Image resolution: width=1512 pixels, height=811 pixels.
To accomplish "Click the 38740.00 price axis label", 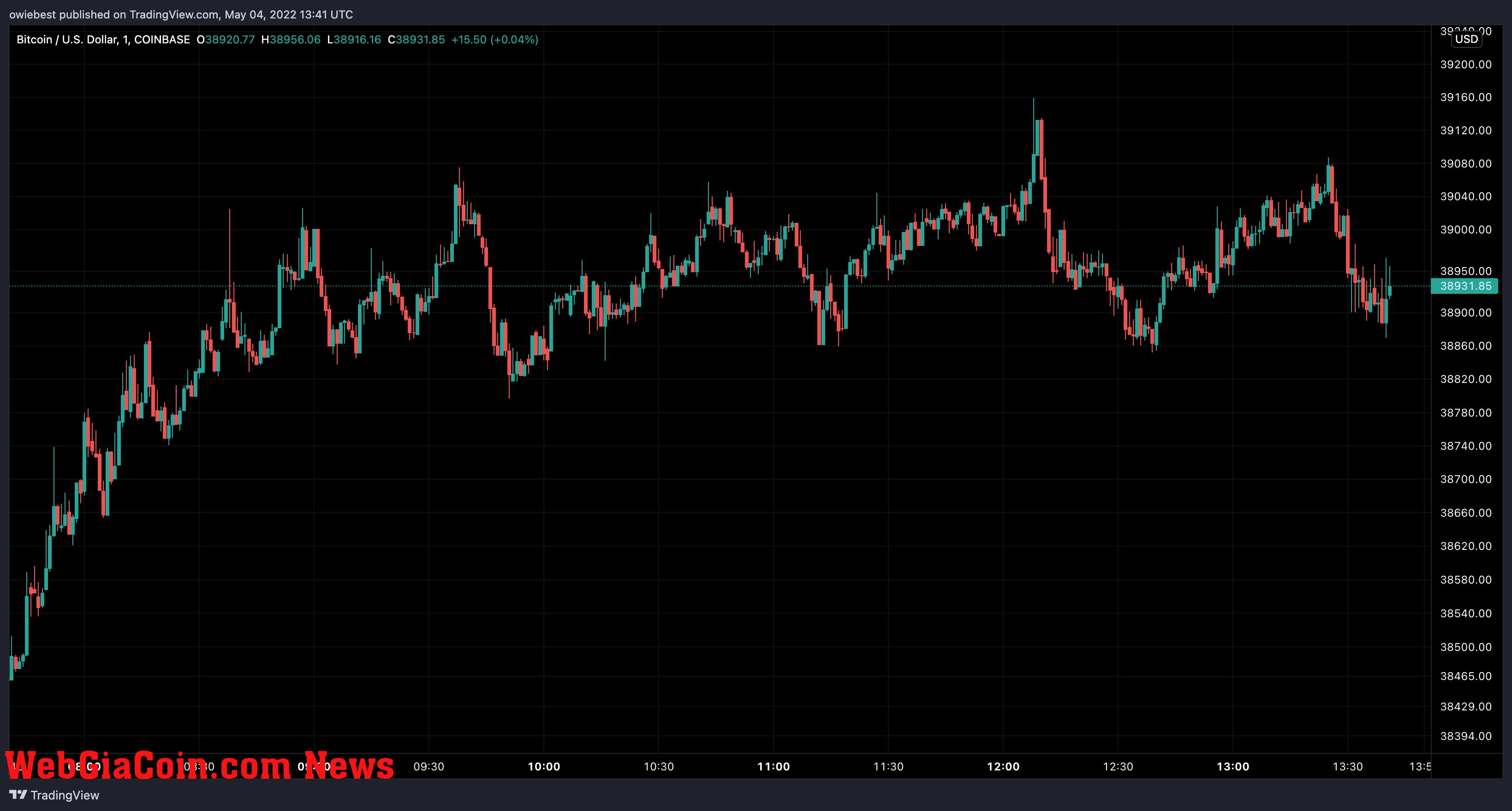I will tap(1465, 446).
